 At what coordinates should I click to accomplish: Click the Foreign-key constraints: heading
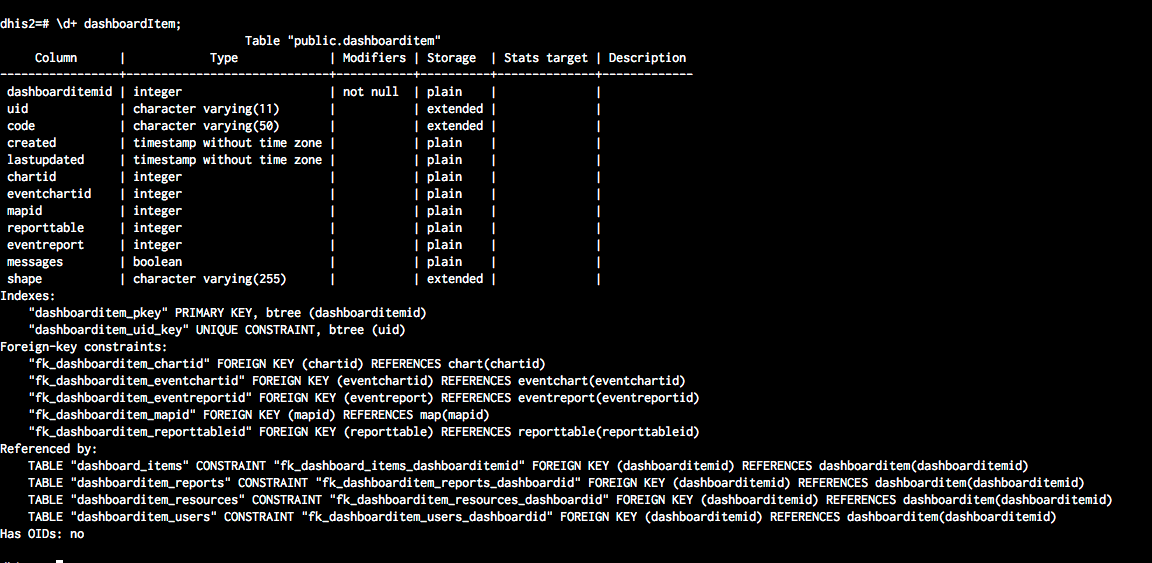[x=84, y=347]
